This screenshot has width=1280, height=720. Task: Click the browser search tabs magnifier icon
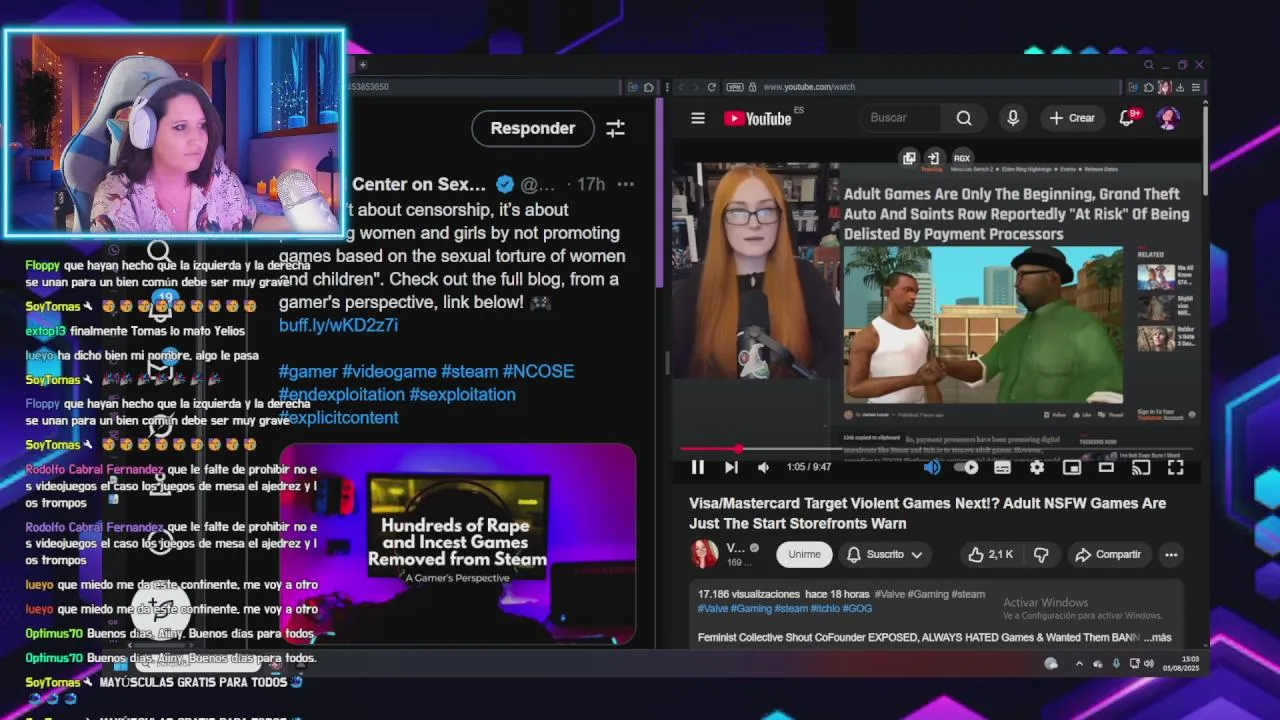pos(1149,65)
